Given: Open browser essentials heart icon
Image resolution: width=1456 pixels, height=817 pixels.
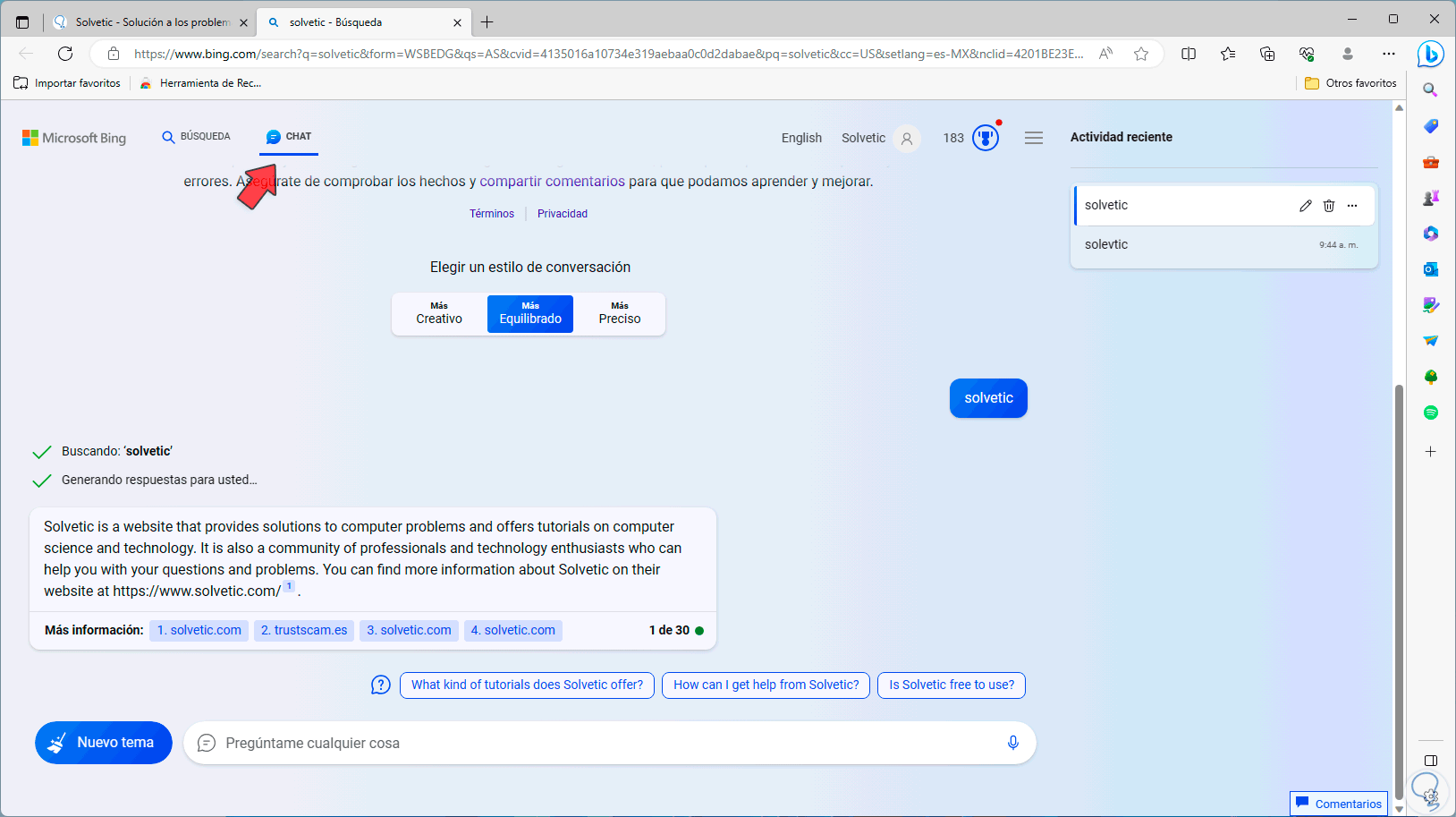Looking at the screenshot, I should (1307, 54).
